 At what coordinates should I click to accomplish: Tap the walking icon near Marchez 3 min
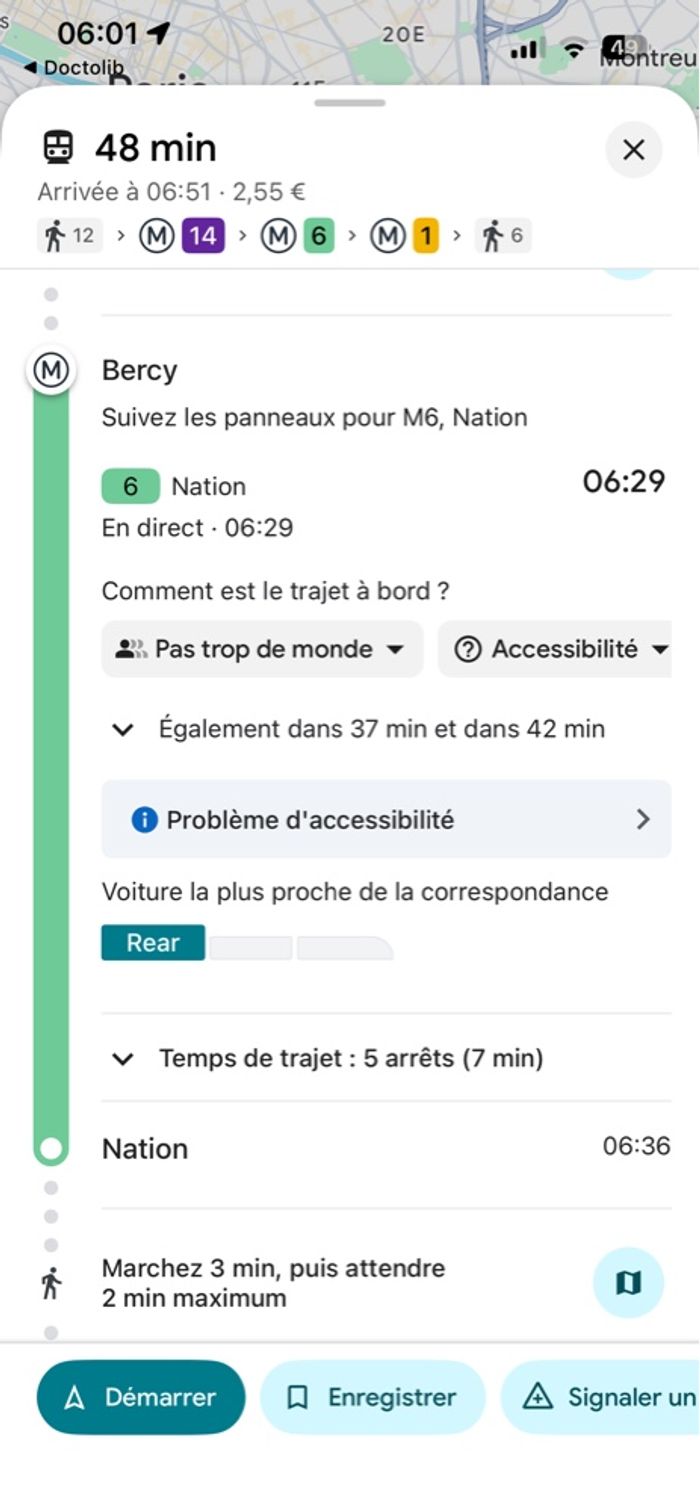point(52,1283)
